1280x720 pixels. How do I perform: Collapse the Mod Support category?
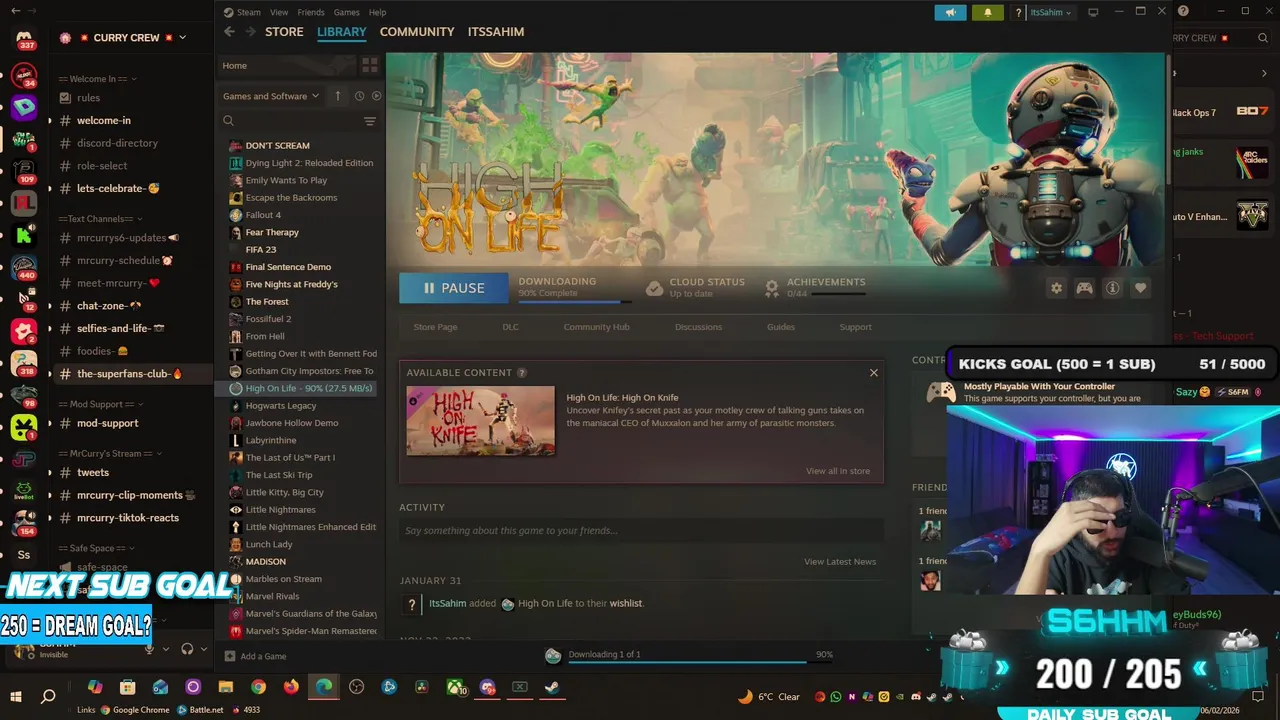[x=100, y=404]
